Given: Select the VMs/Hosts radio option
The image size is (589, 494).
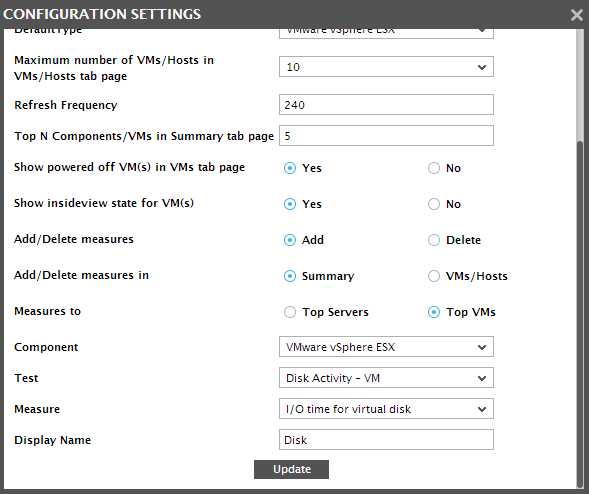Looking at the screenshot, I should point(433,276).
